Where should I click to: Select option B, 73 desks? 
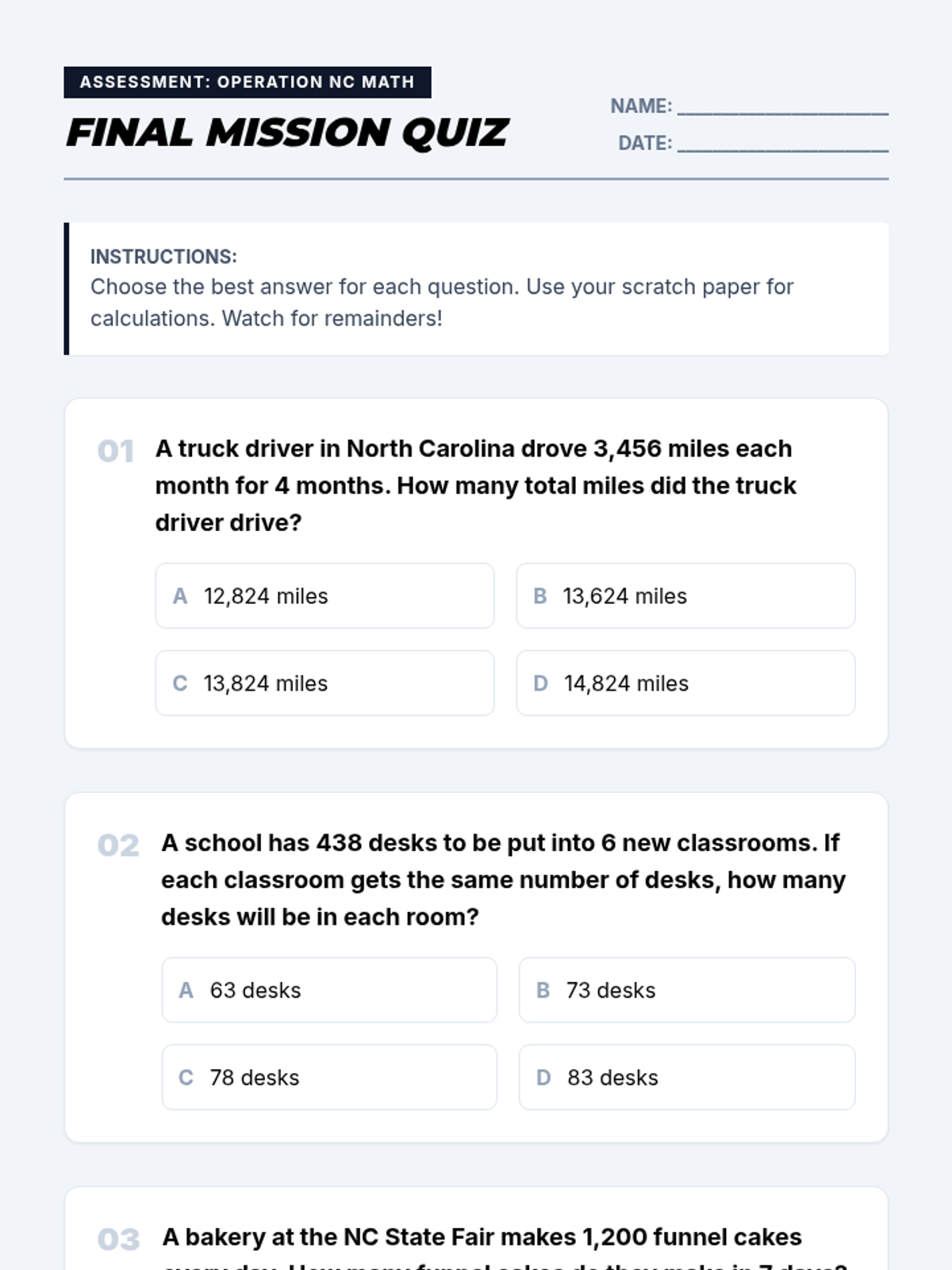[x=687, y=990]
